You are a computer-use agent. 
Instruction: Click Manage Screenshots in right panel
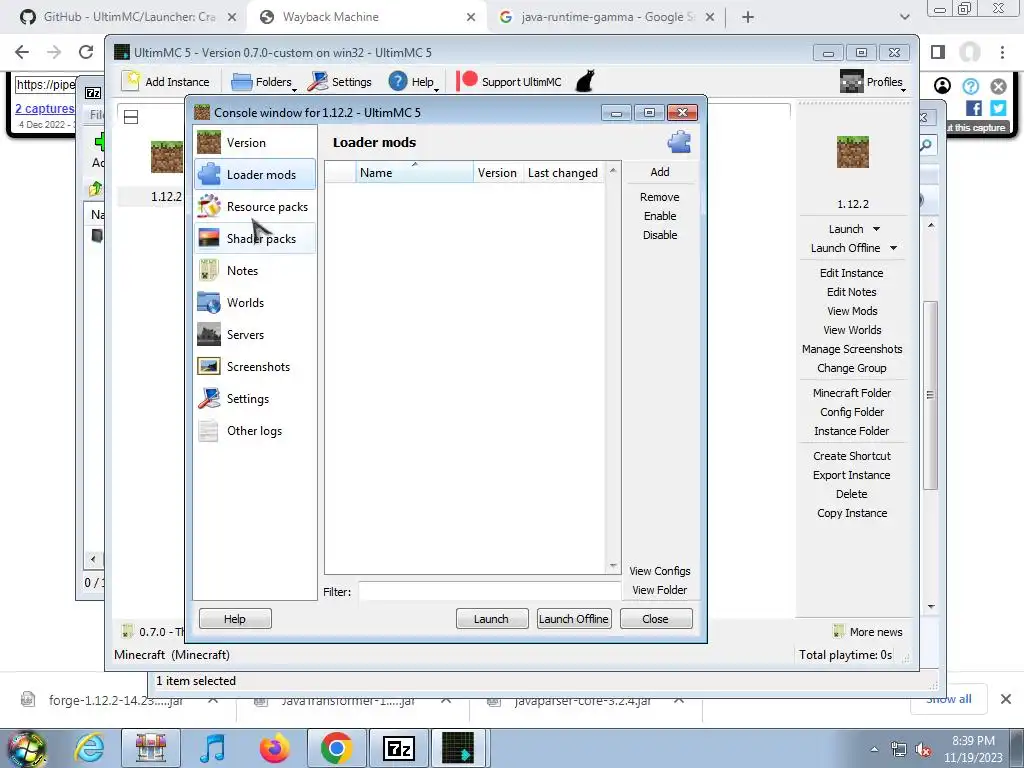(852, 349)
